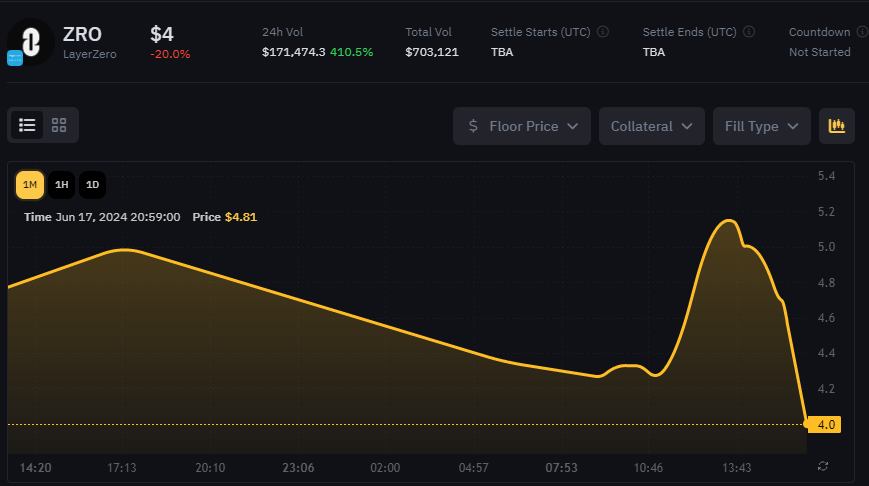869x486 pixels.
Task: Select the 1M chart interval
Action: (30, 185)
